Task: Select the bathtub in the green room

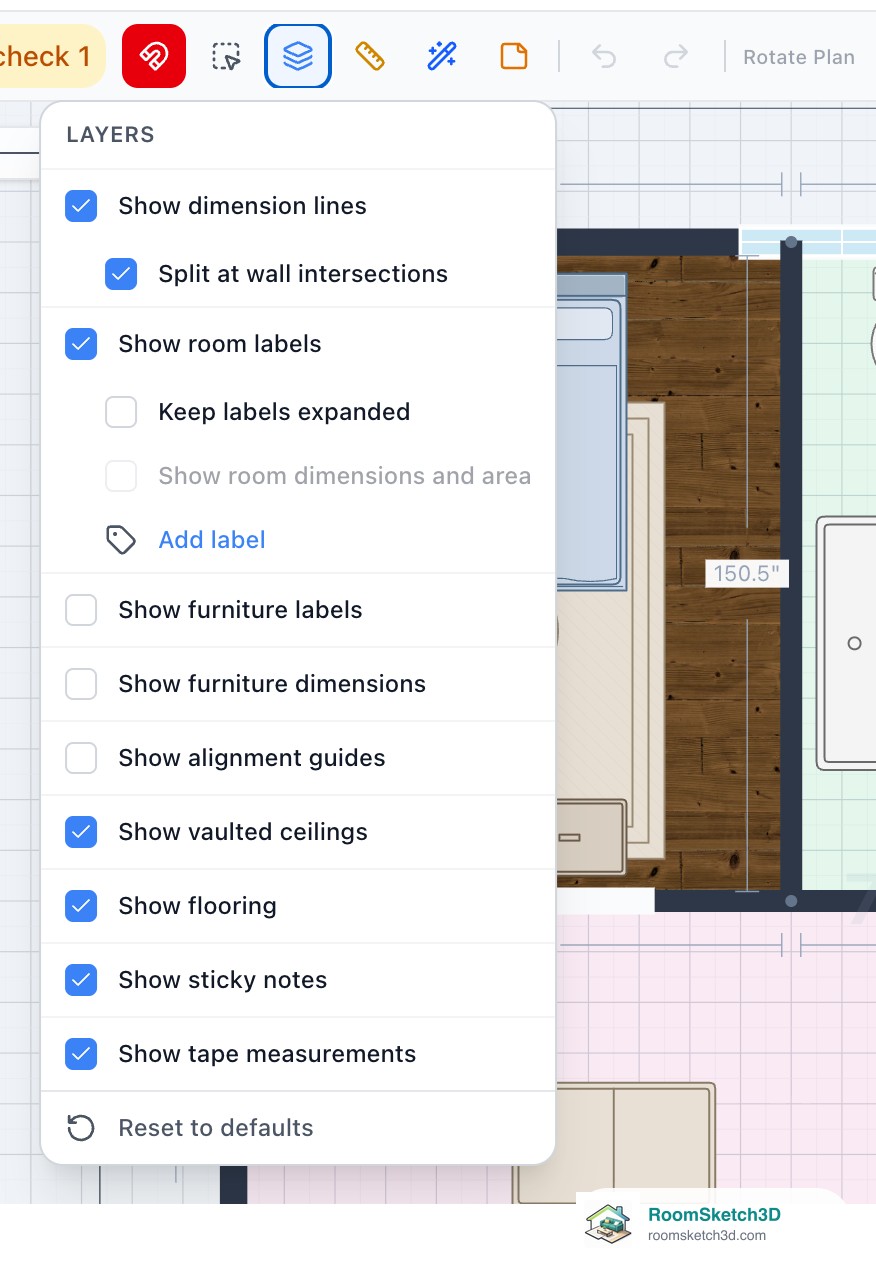Action: click(846, 643)
